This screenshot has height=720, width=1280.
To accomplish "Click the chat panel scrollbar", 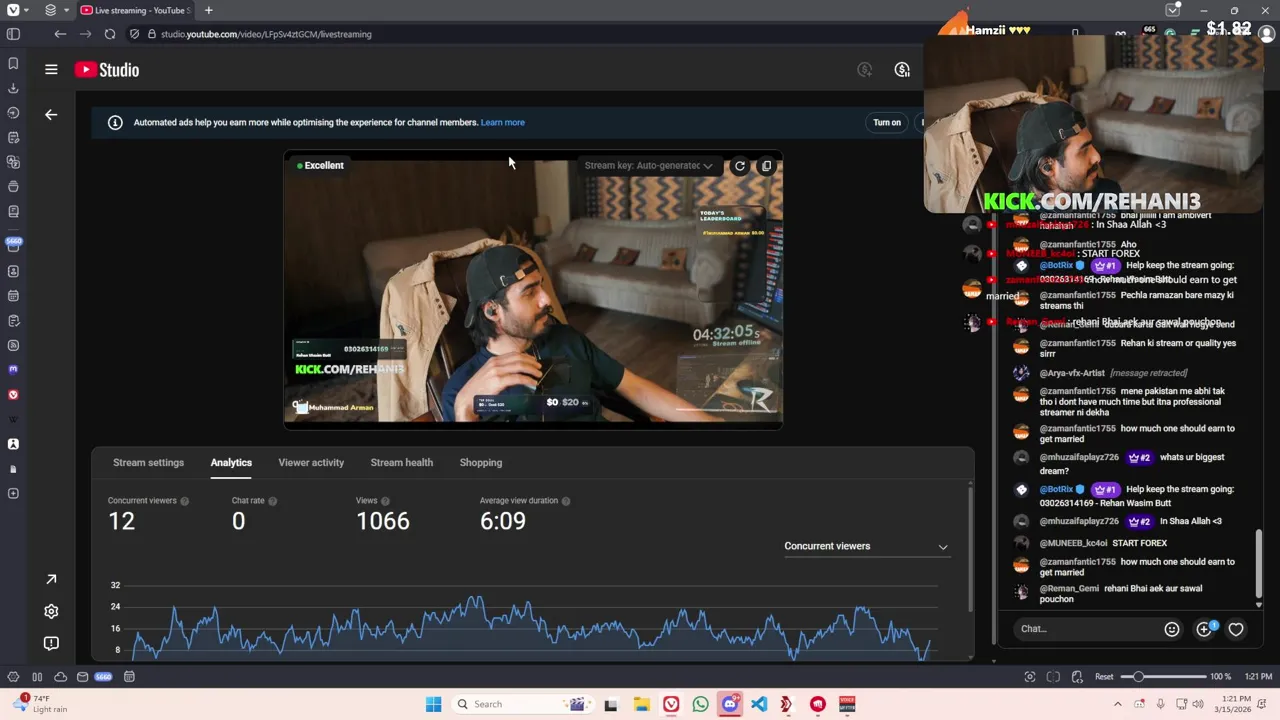I will (x=1258, y=563).
